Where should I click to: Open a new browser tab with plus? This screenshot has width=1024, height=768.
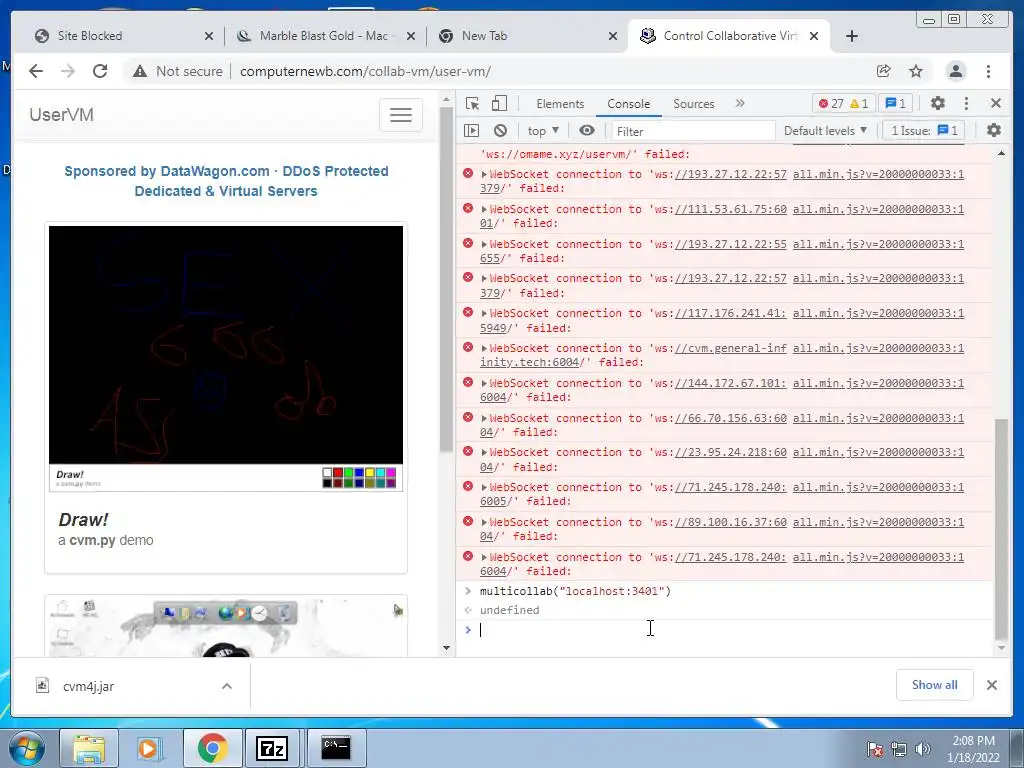click(852, 36)
